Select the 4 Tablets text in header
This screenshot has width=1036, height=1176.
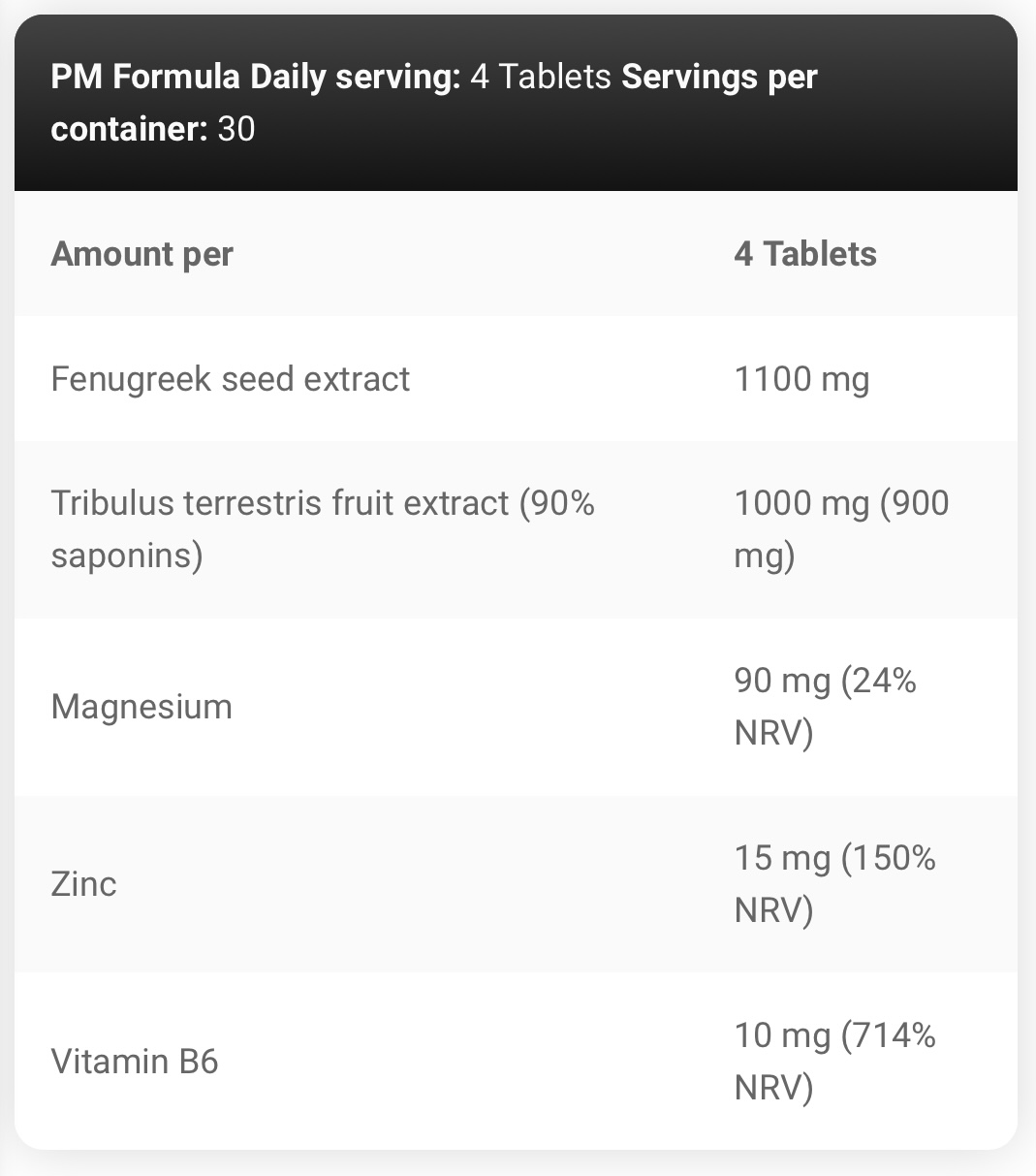point(541,77)
